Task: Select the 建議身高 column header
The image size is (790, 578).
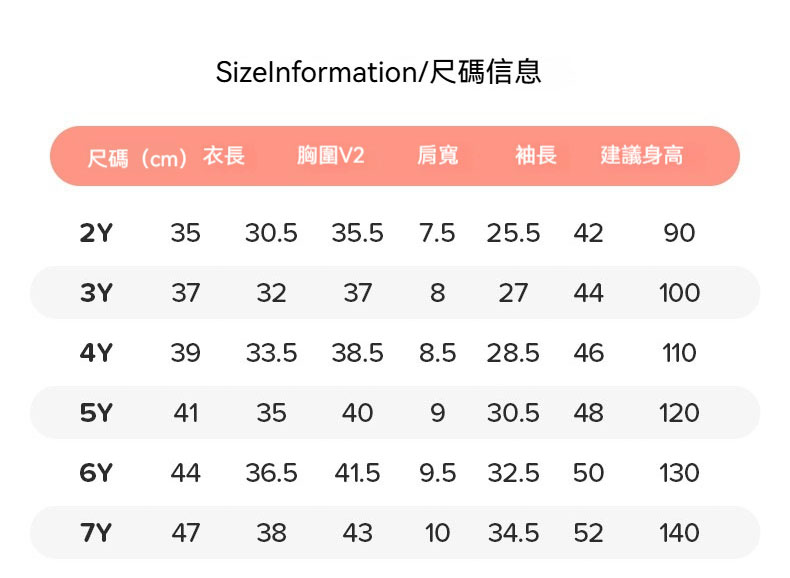Action: 642,156
